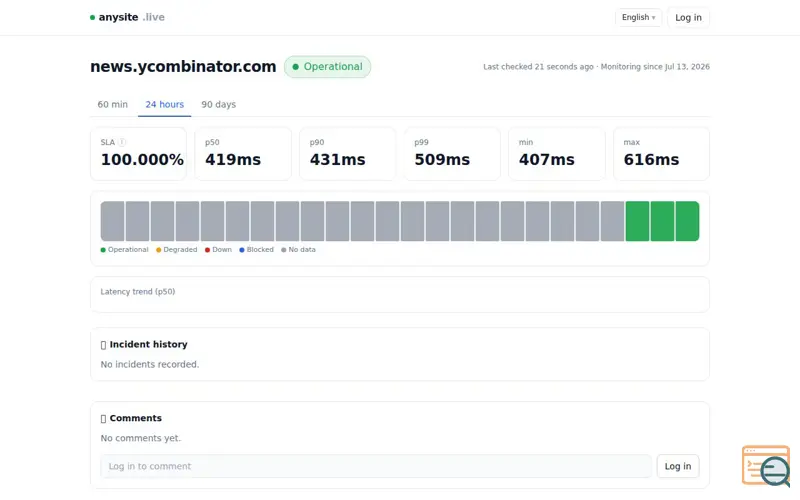Click the anysite.live logo
Image resolution: width=800 pixels, height=500 pixels.
click(x=127, y=17)
